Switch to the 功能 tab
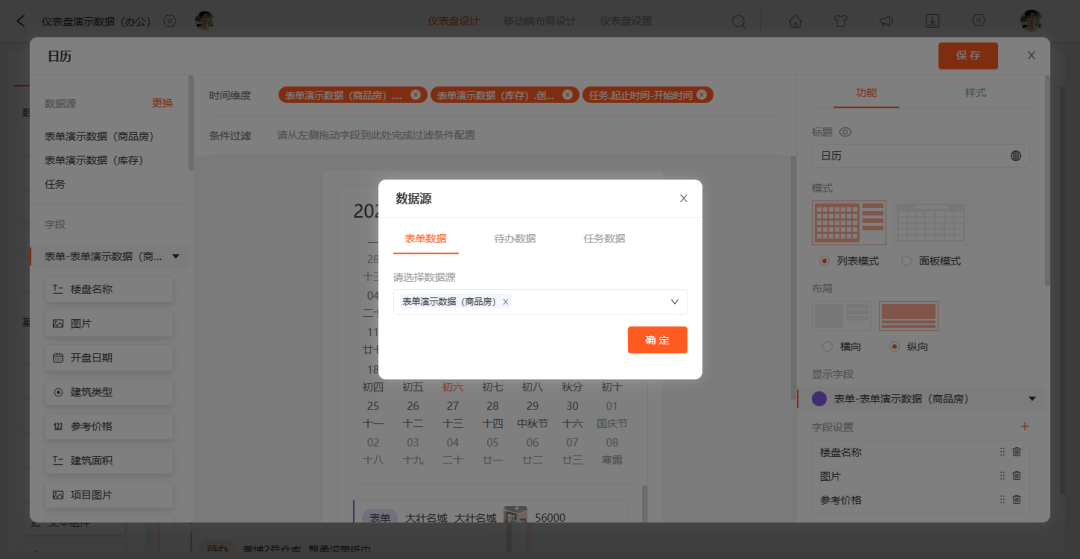This screenshot has width=1080, height=559. pyautogui.click(x=866, y=93)
